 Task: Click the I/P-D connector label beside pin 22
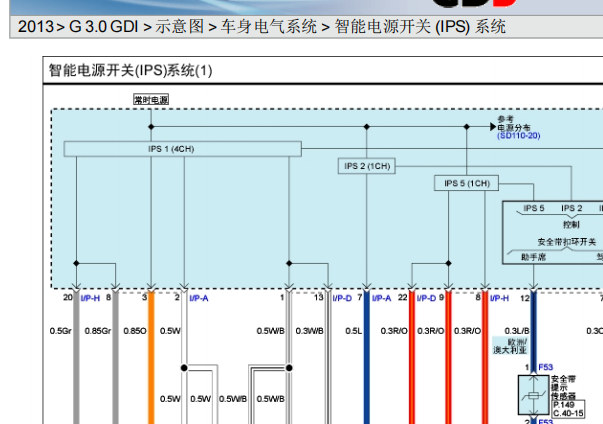pos(426,298)
